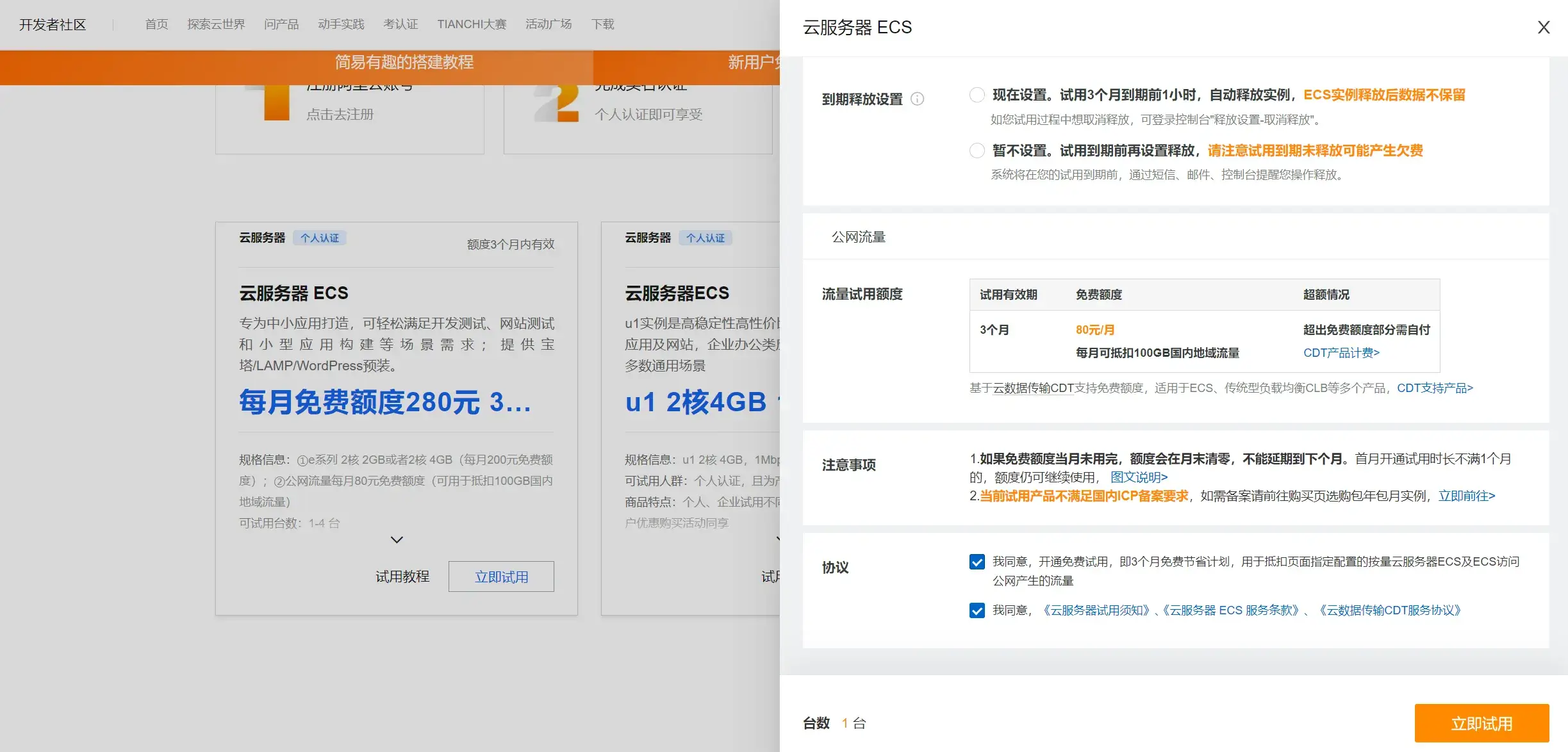Open the CDT支持产品 link

pyautogui.click(x=1435, y=388)
